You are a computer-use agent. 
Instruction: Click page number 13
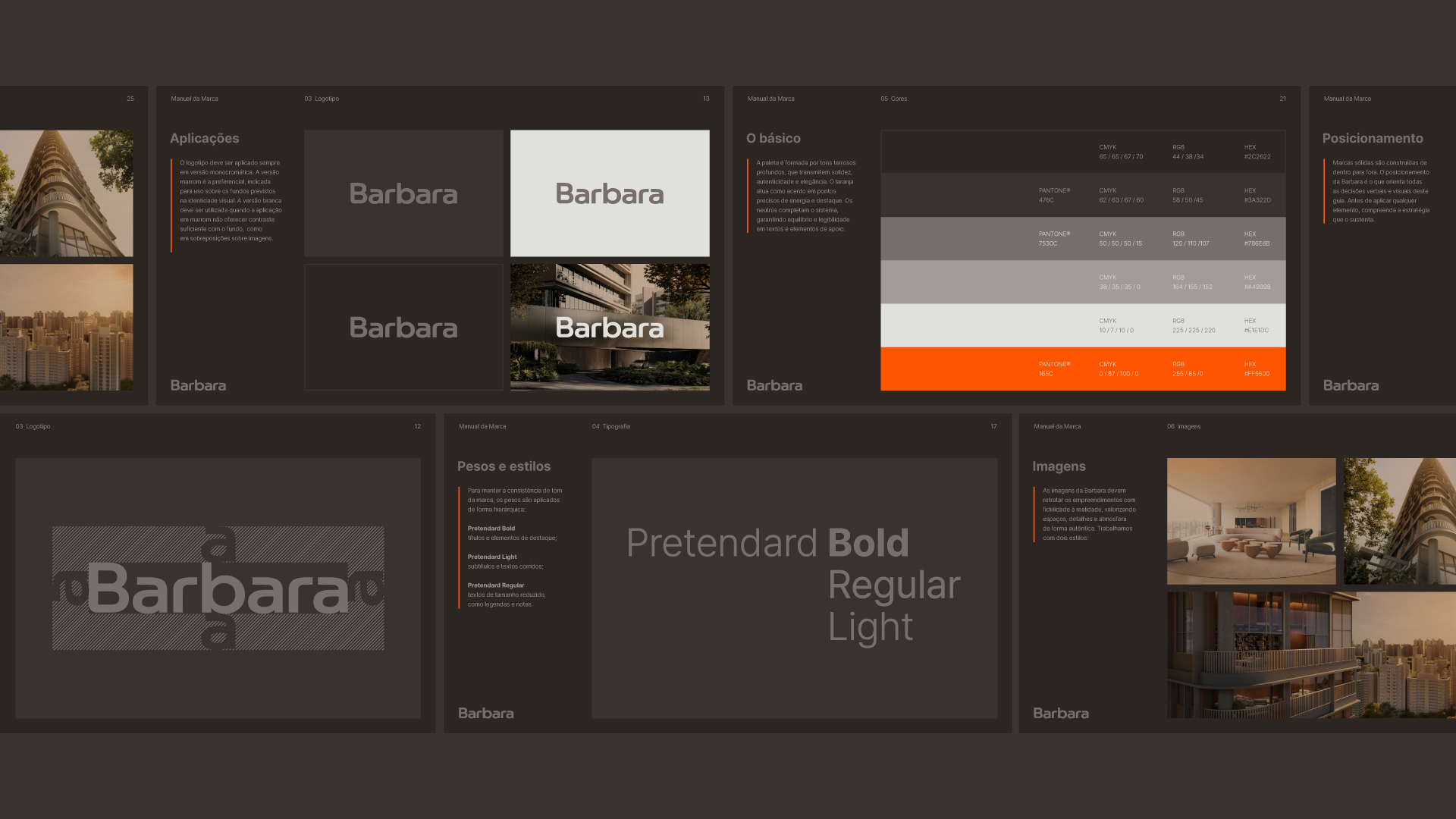(x=706, y=99)
